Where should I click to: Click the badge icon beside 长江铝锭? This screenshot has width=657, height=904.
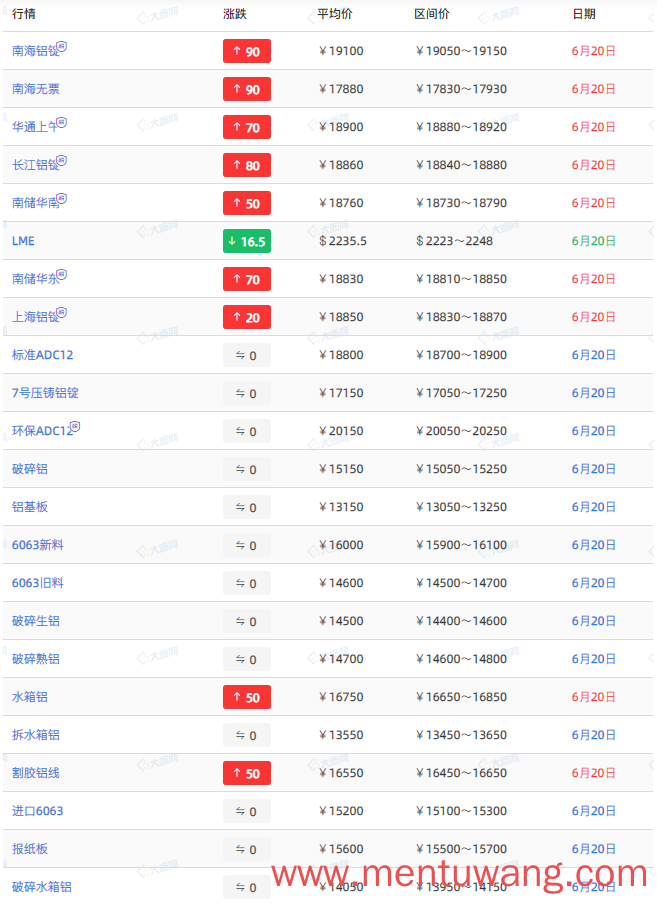[62, 160]
